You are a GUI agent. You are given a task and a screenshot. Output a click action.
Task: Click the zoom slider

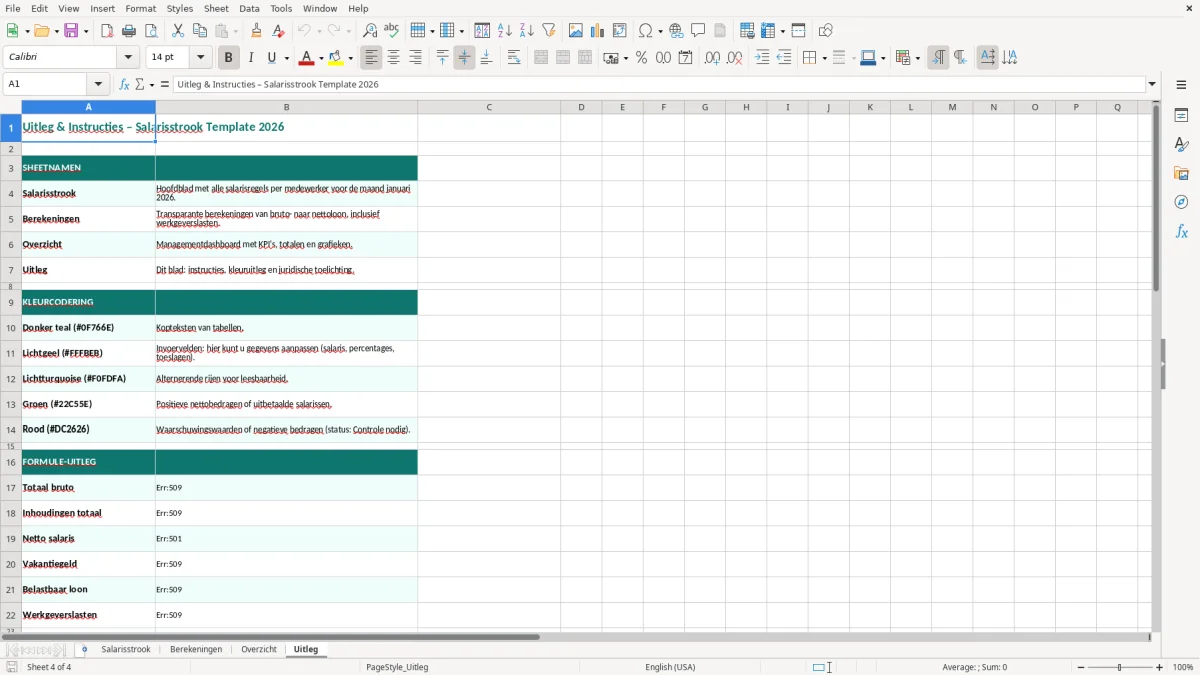(x=1120, y=667)
